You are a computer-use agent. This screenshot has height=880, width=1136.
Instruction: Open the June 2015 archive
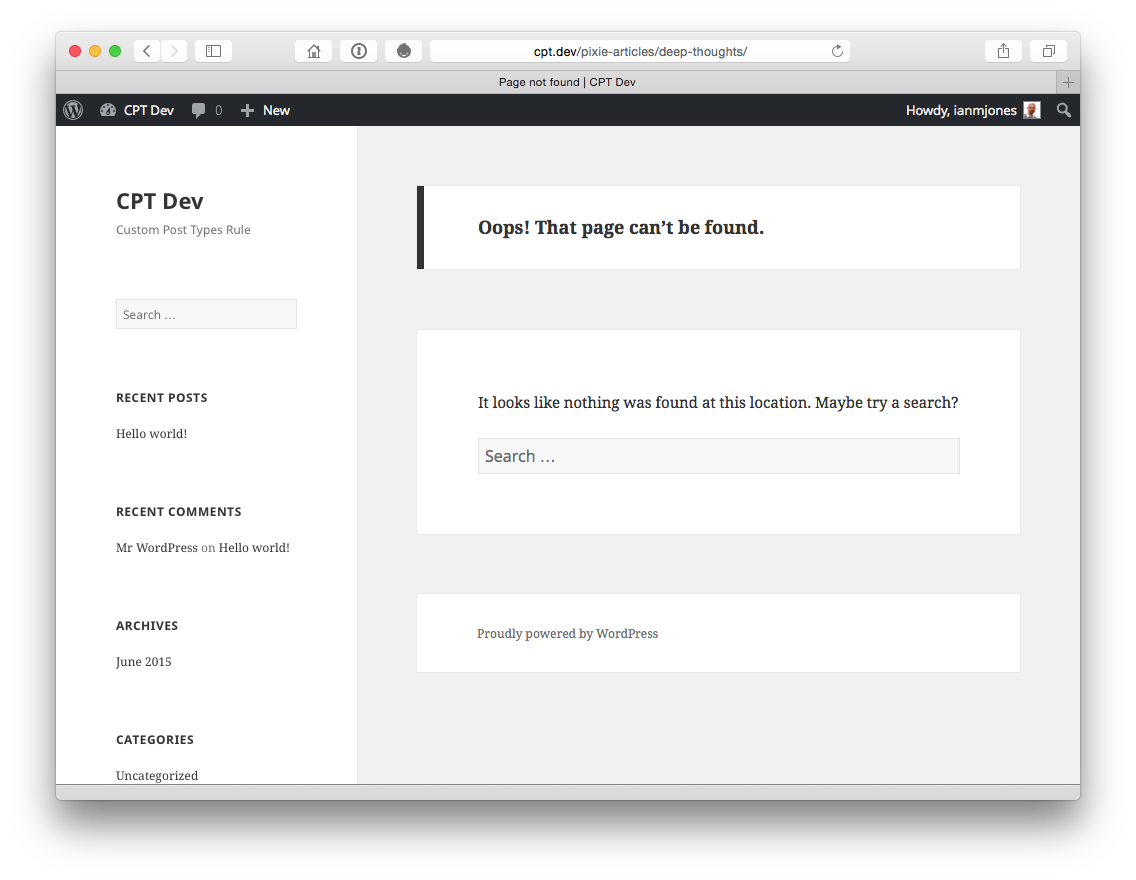tap(143, 662)
